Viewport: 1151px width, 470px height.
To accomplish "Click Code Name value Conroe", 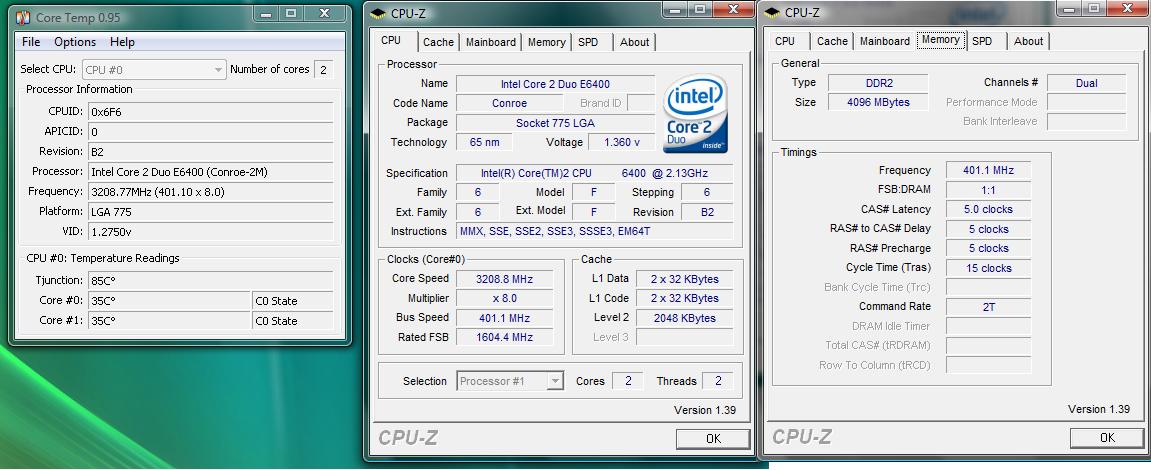I will 509,104.
